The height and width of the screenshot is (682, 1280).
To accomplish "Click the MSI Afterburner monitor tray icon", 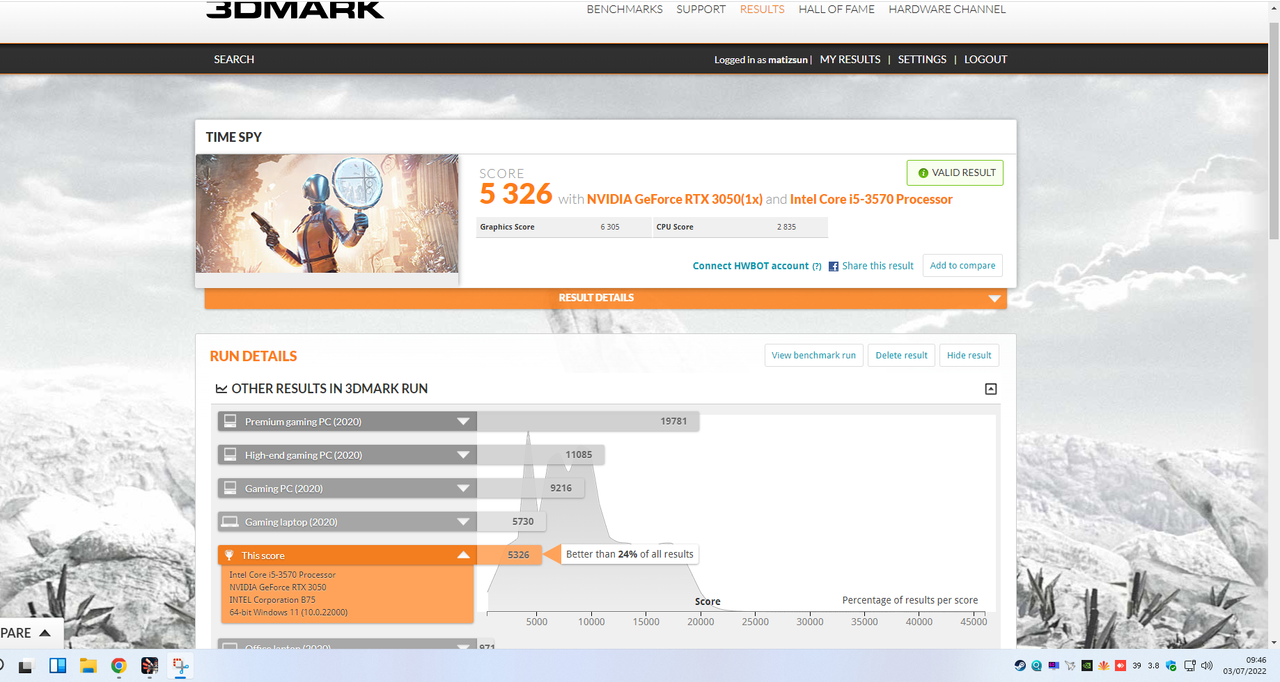I will coord(1054,666).
